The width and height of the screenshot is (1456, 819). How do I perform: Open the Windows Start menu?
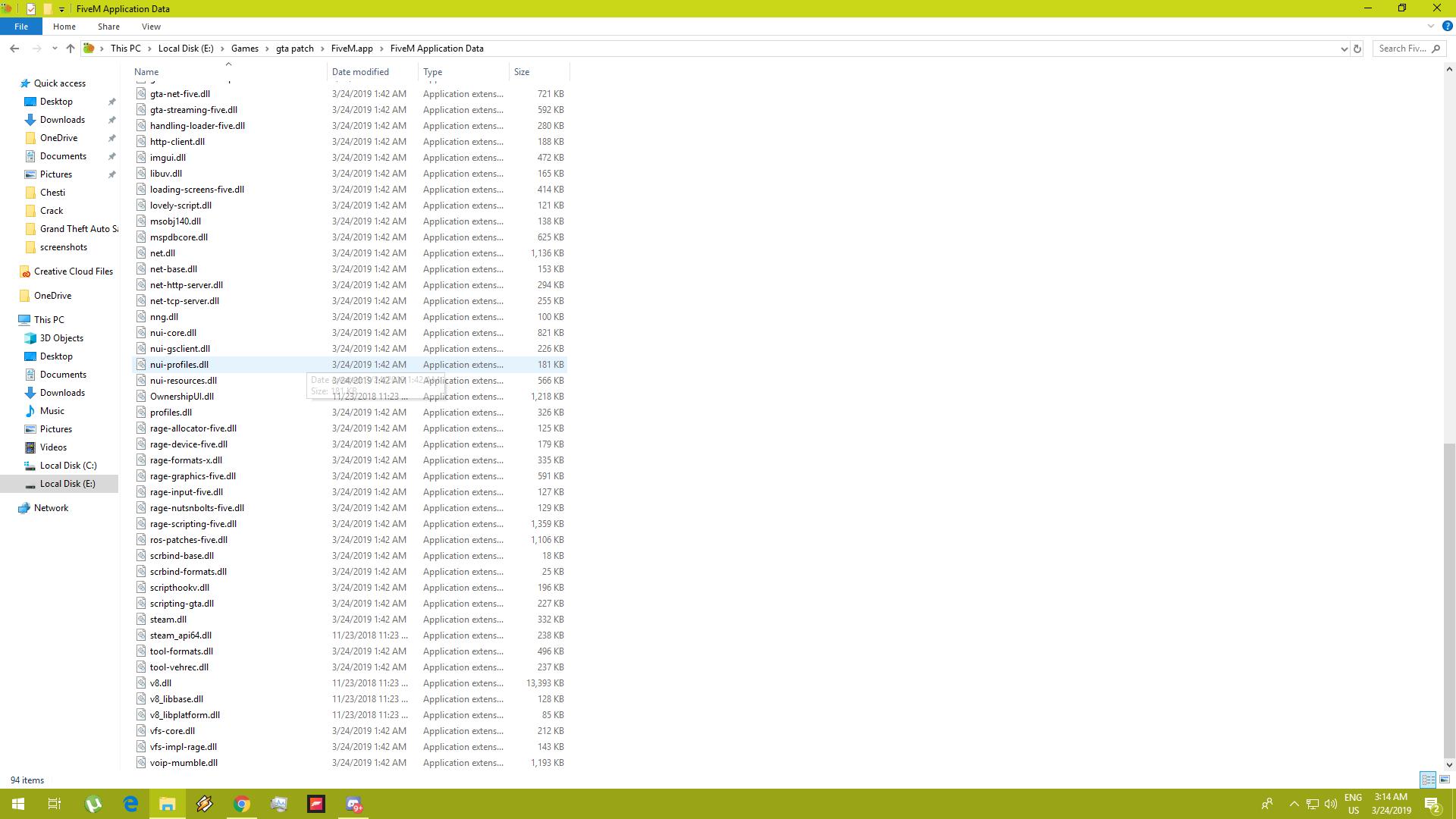18,804
